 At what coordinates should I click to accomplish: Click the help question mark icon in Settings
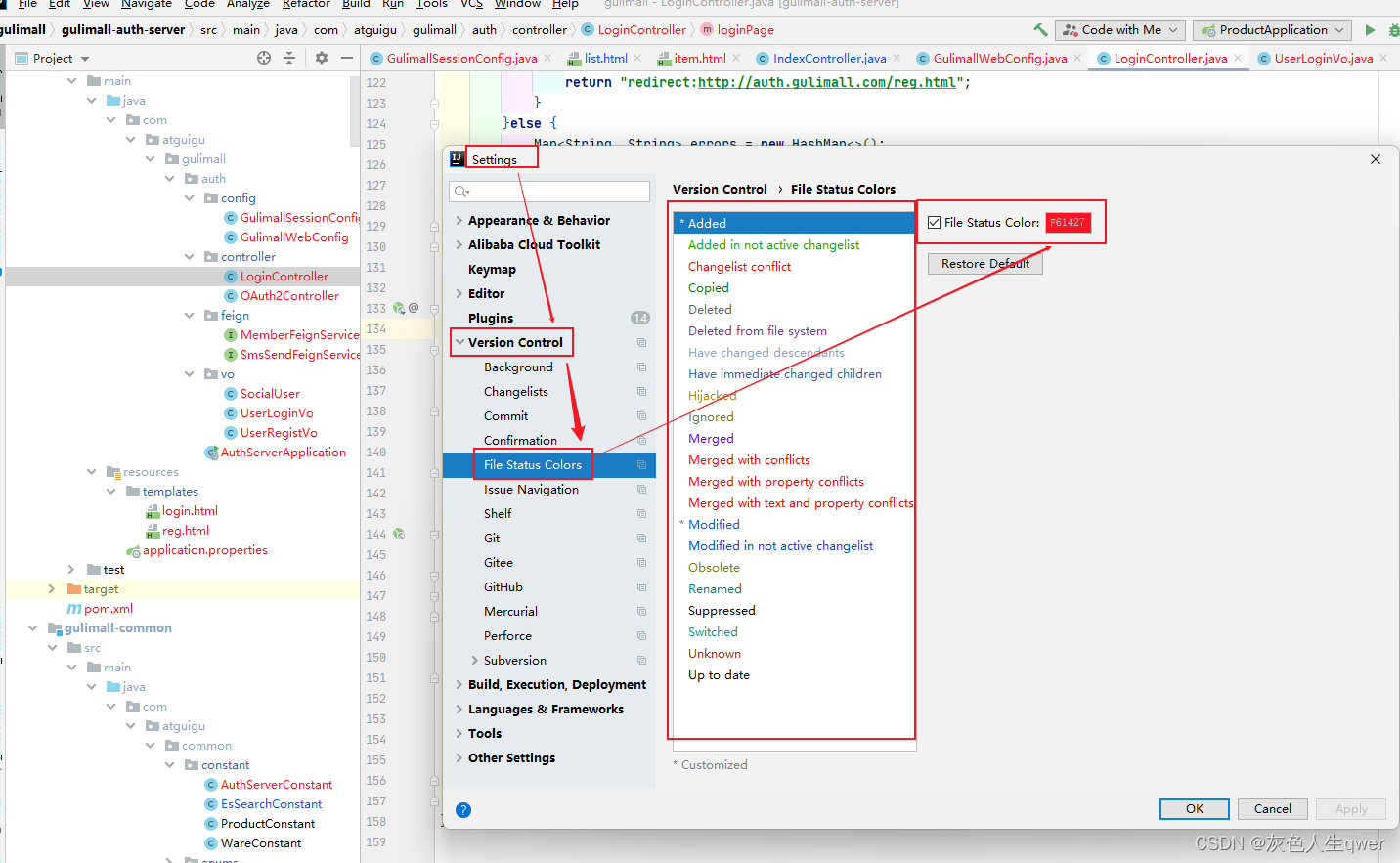463,810
